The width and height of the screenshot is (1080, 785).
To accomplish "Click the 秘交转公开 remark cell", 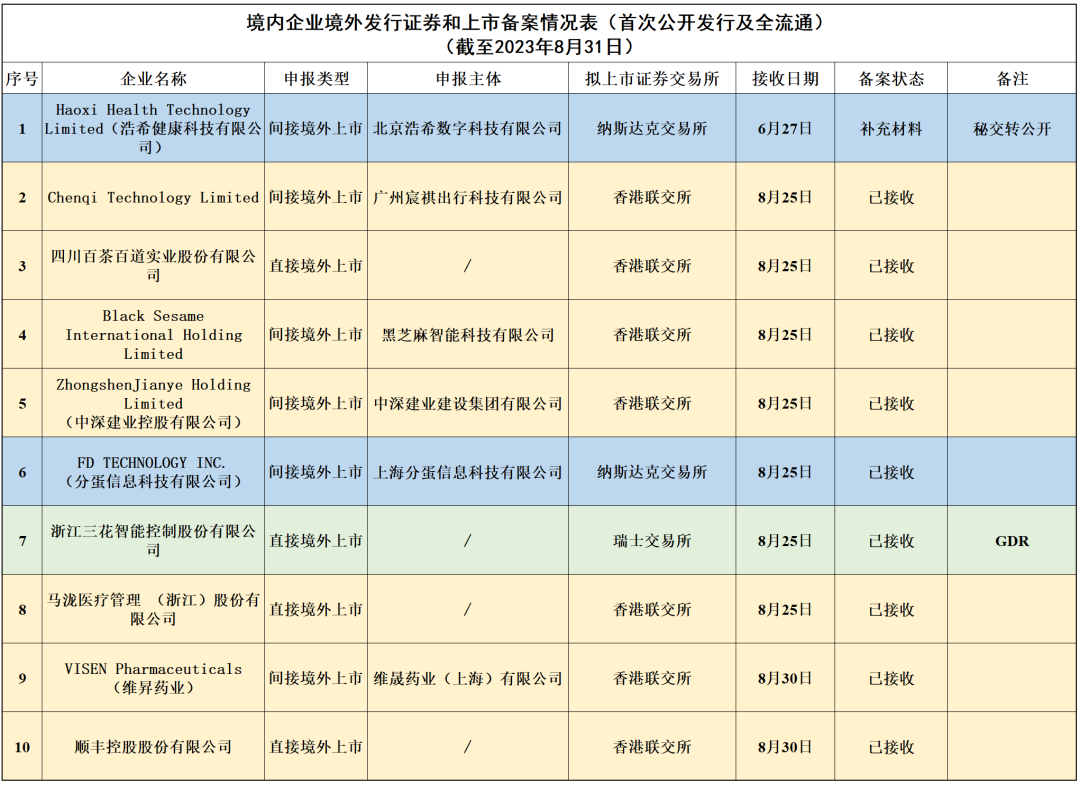I will pyautogui.click(x=1012, y=129).
